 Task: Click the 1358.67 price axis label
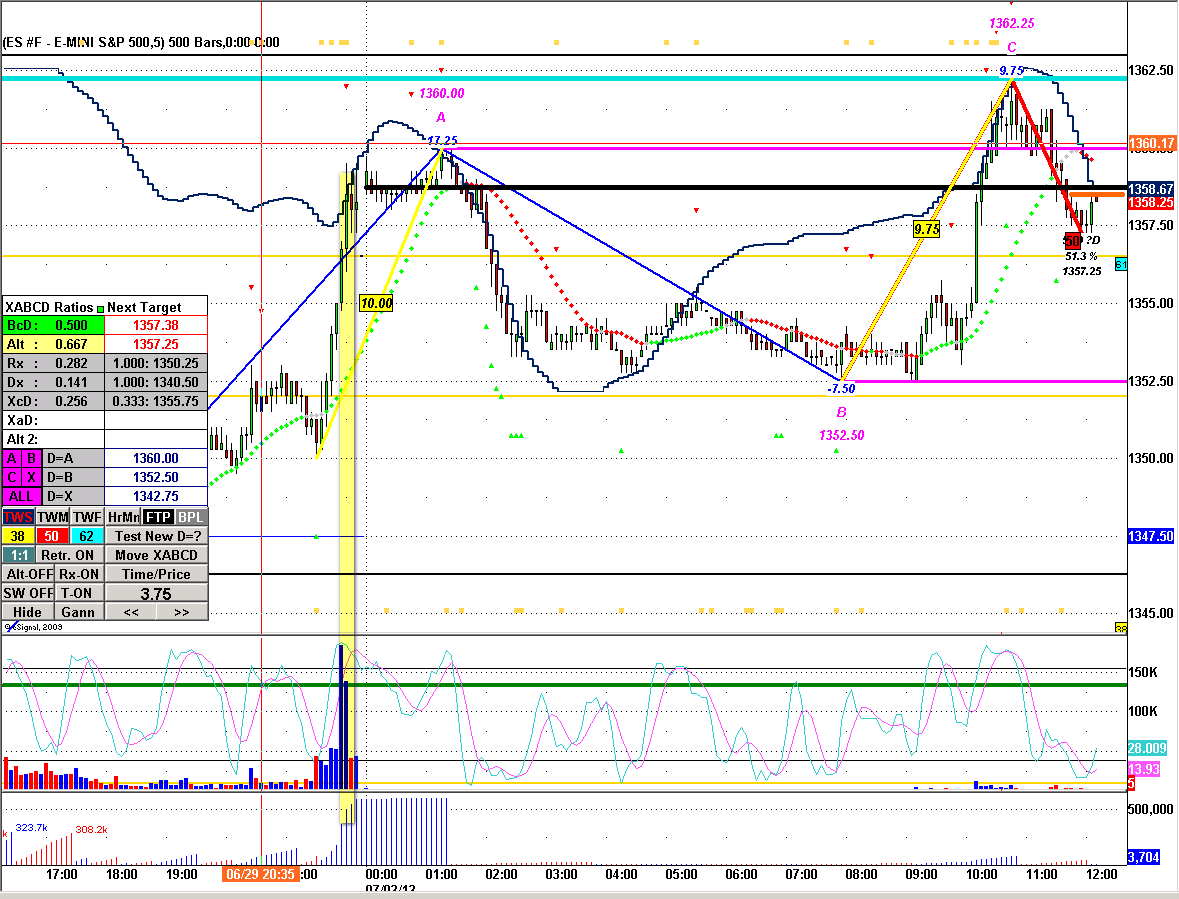point(1151,189)
